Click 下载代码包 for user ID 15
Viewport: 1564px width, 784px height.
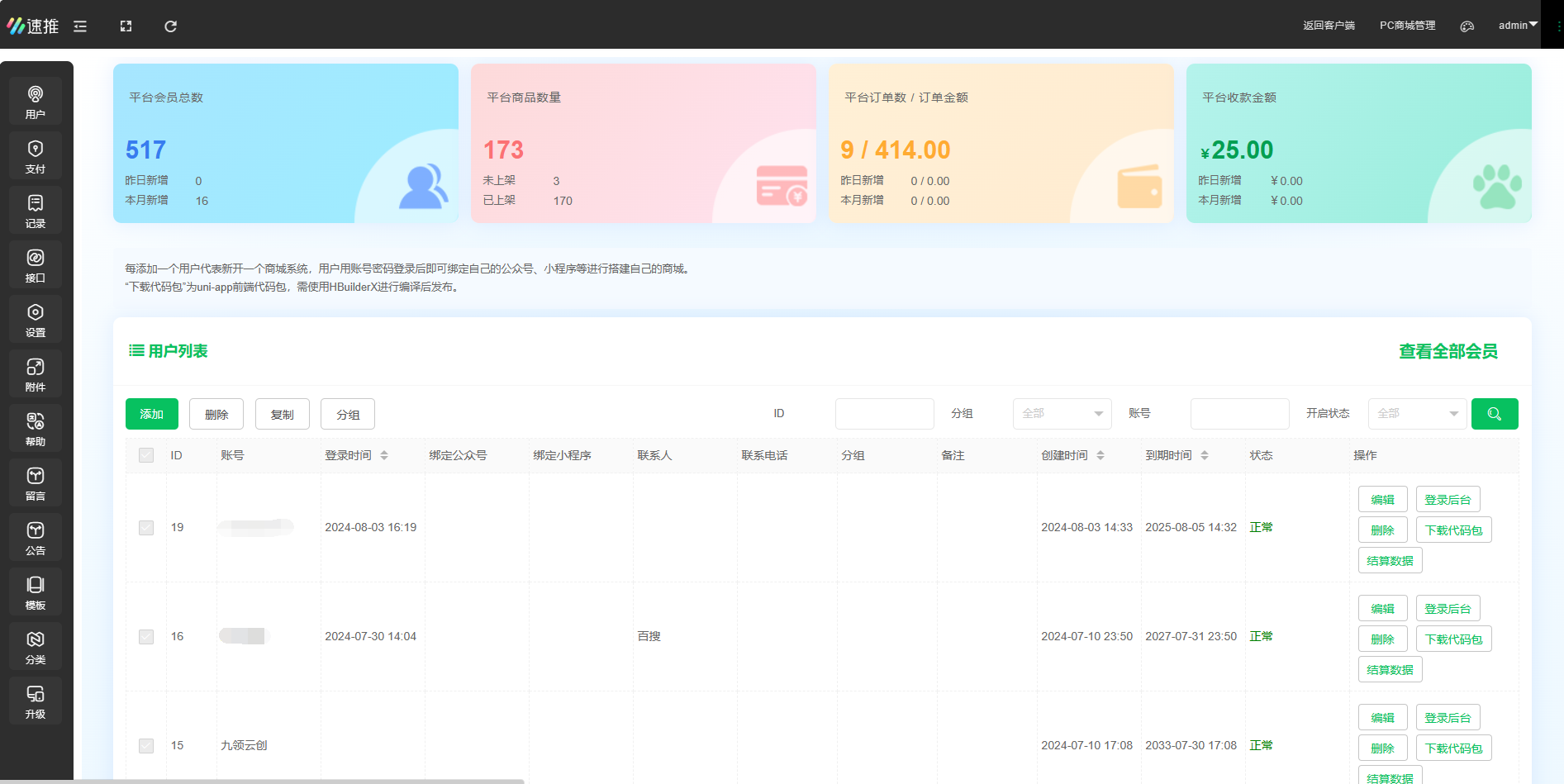coord(1454,748)
